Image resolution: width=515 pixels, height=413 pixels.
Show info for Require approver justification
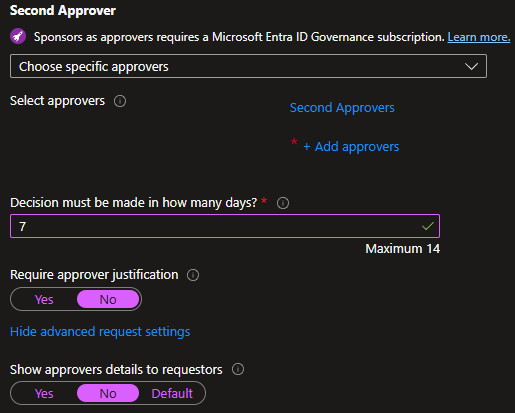(x=193, y=275)
